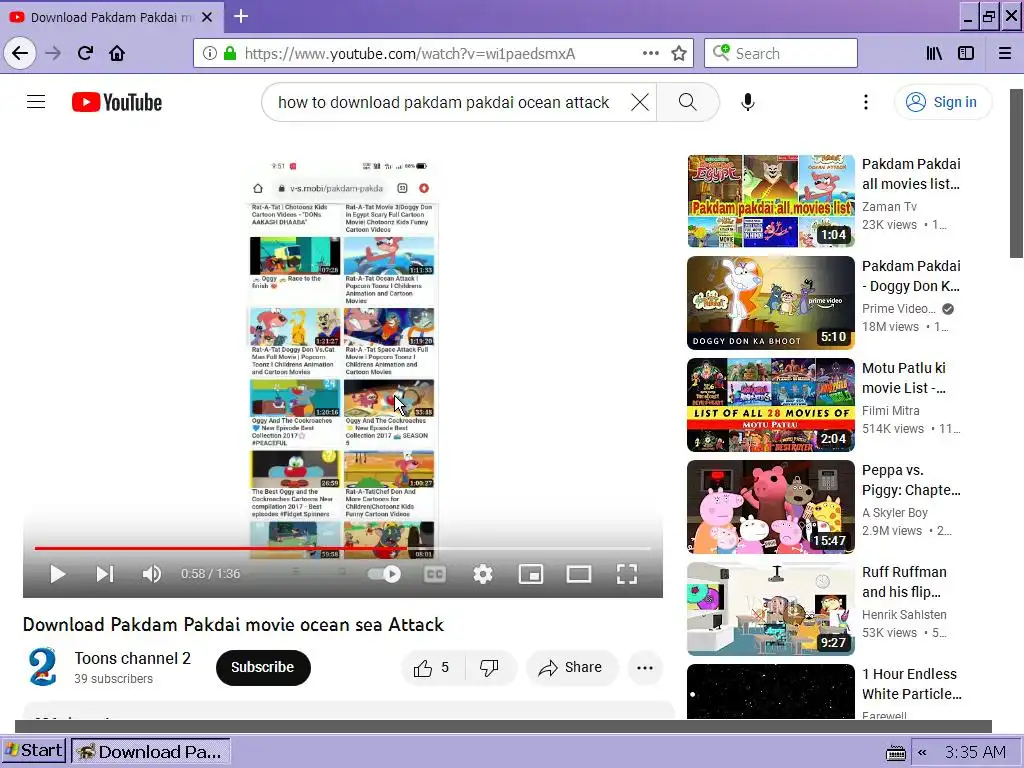
Task: Click in the YouTube search input
Action: (444, 102)
